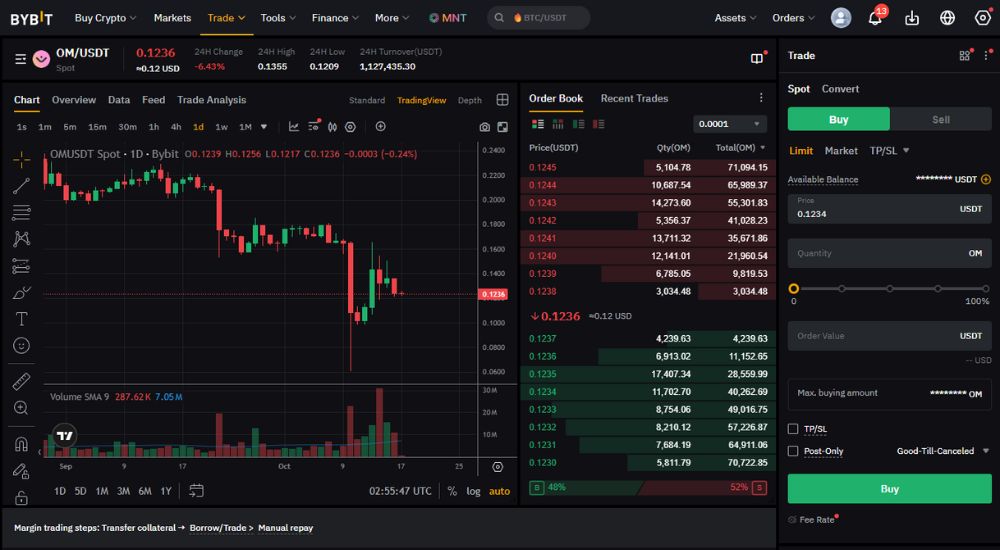Image resolution: width=1000 pixels, height=550 pixels.
Task: Show sell orders only view
Action: pyautogui.click(x=598, y=124)
